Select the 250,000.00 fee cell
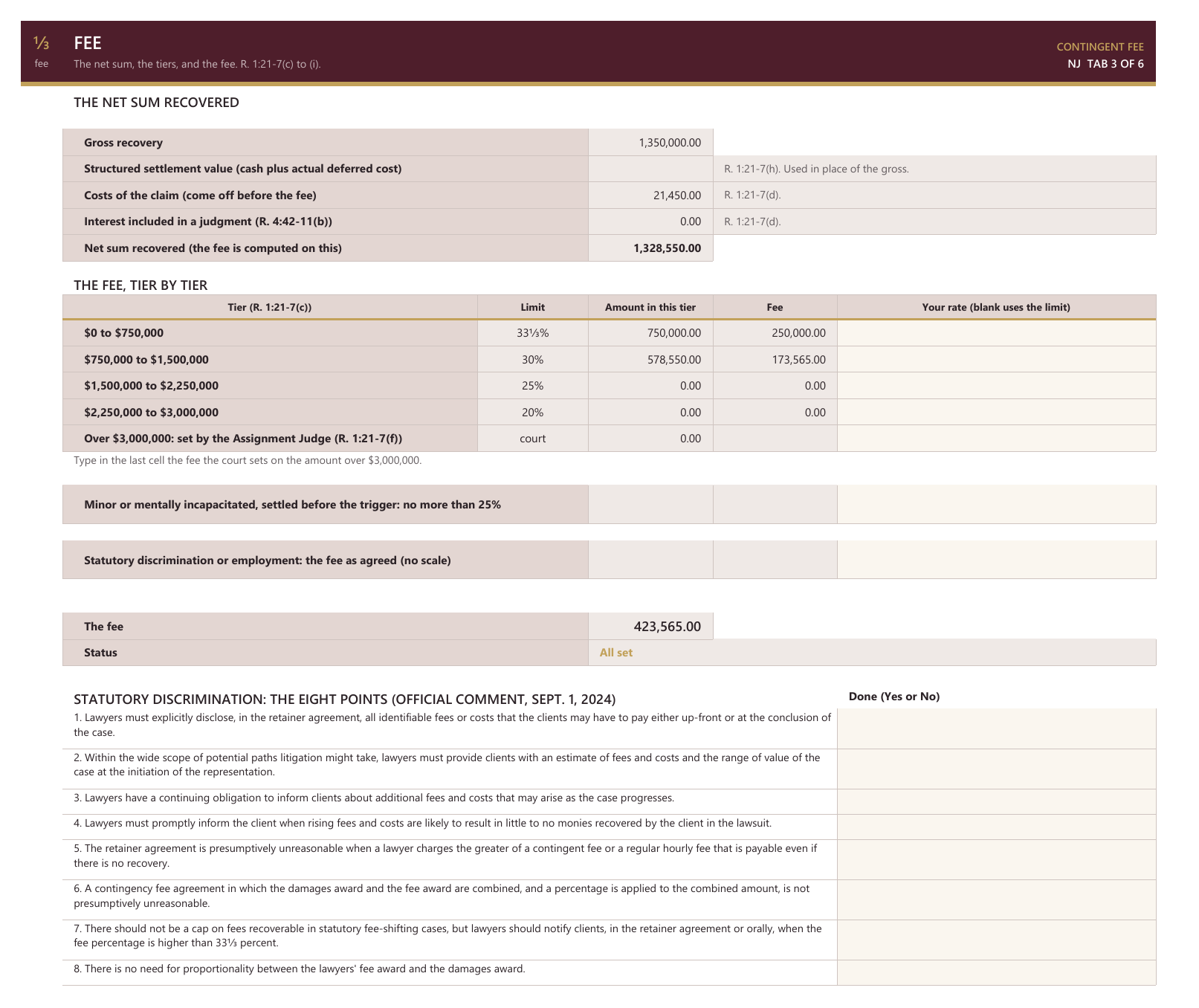This screenshot has height=1008, width=1199. [775, 333]
